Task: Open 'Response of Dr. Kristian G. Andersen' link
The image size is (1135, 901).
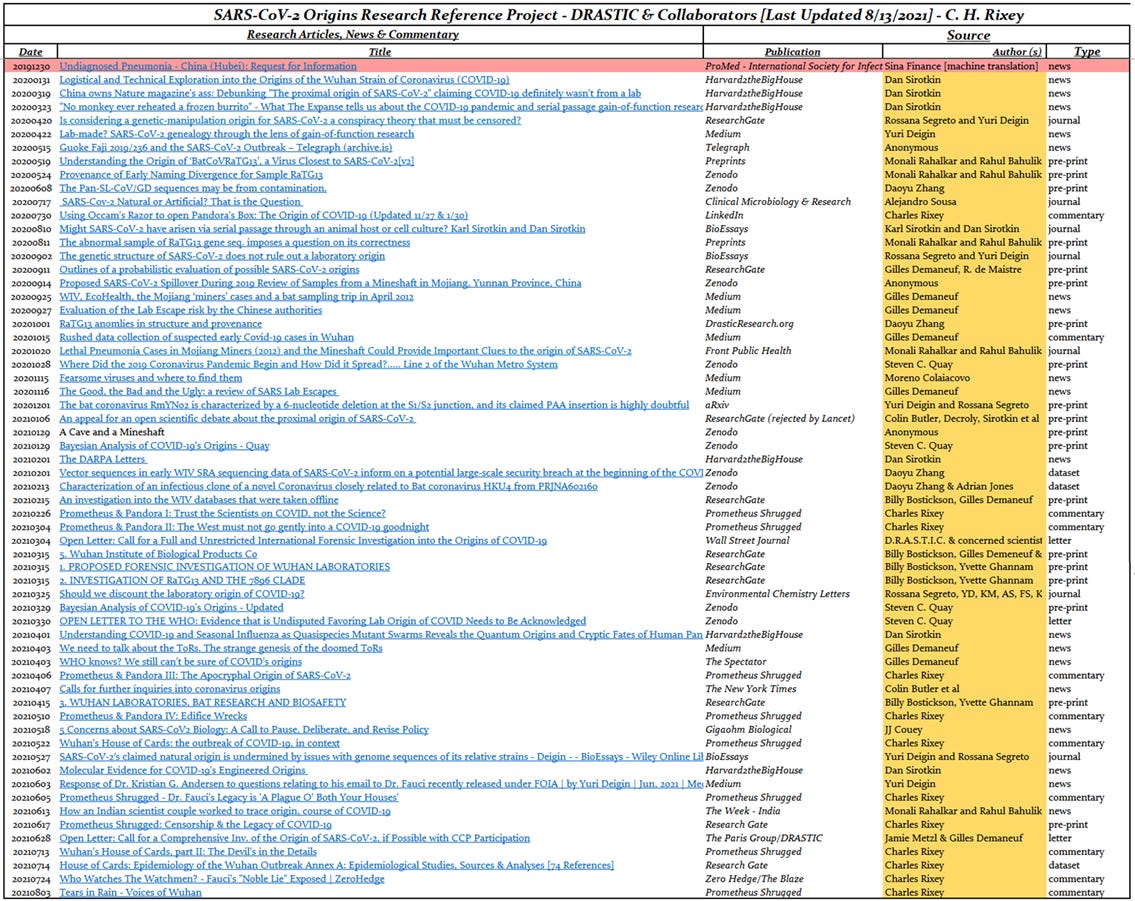Action: (x=381, y=784)
